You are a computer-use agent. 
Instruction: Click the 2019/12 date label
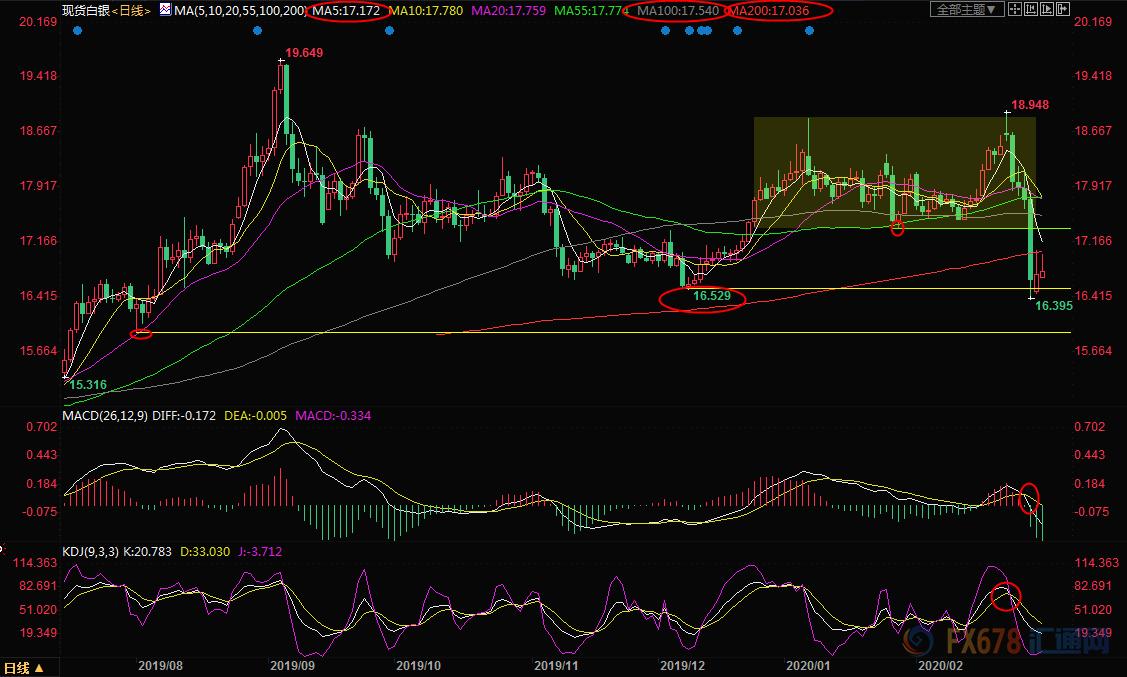[x=683, y=666]
